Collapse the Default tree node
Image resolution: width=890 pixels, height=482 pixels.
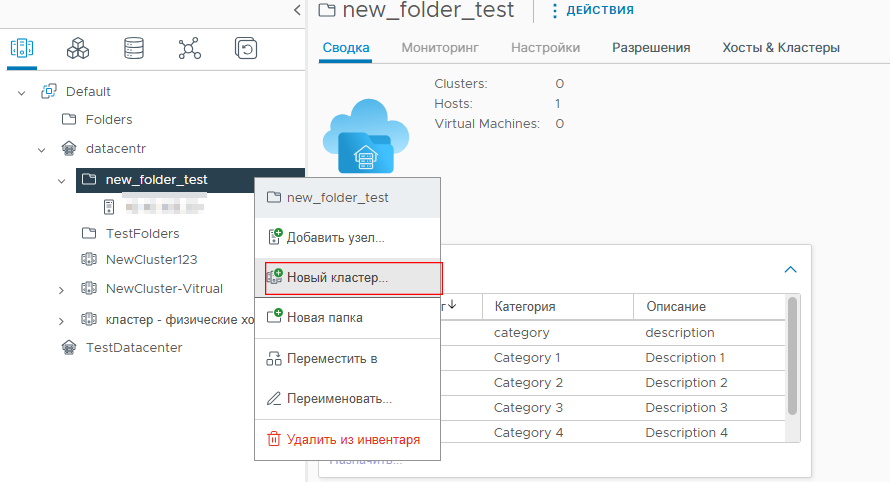coord(22,93)
